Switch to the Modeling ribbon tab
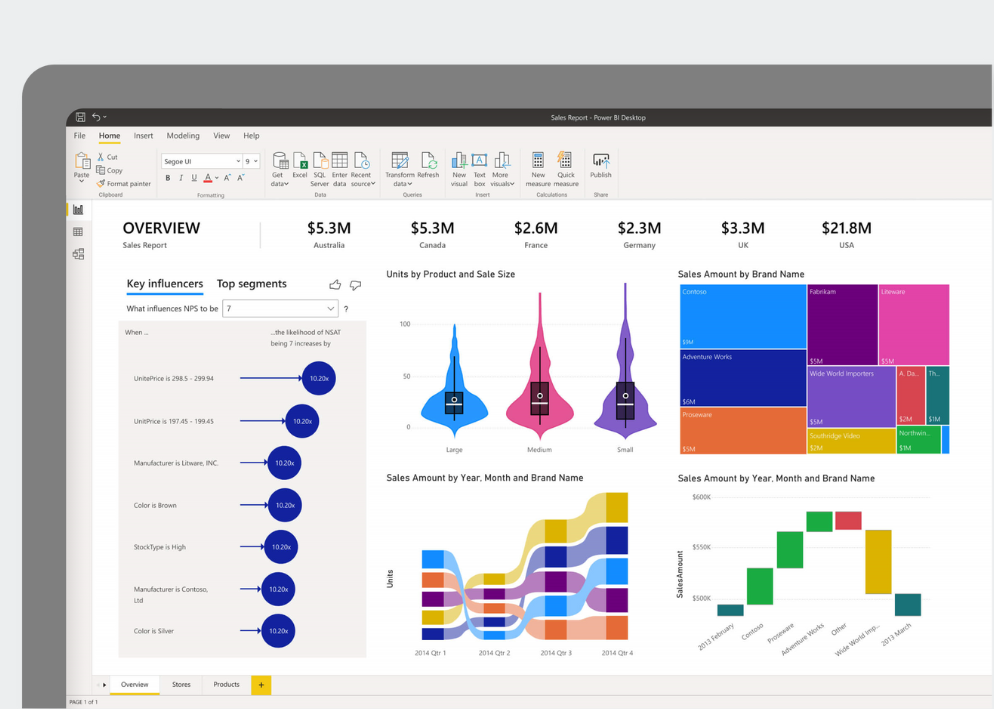Viewport: 994px width, 709px height. tap(183, 136)
